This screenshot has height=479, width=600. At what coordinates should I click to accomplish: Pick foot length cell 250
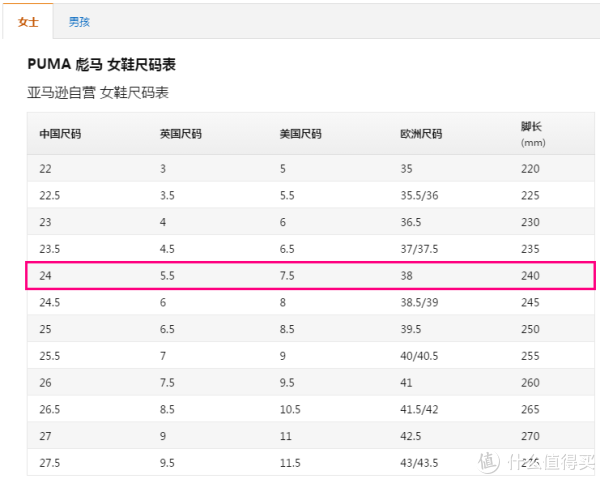pos(530,329)
